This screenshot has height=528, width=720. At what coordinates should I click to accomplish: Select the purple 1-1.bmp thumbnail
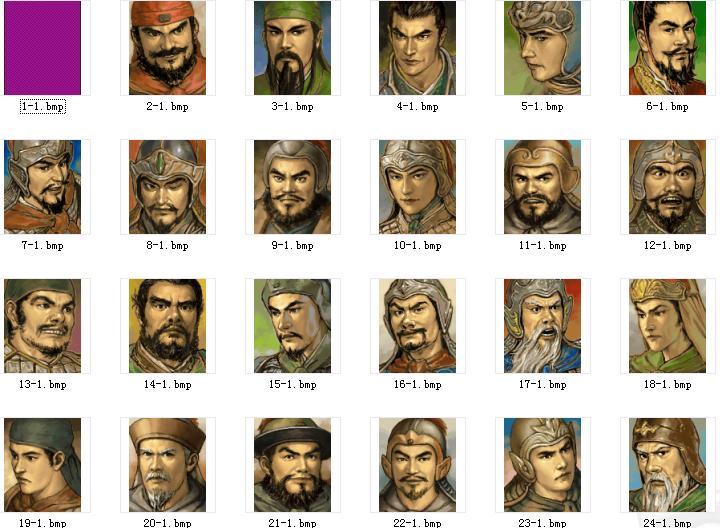pyautogui.click(x=43, y=48)
